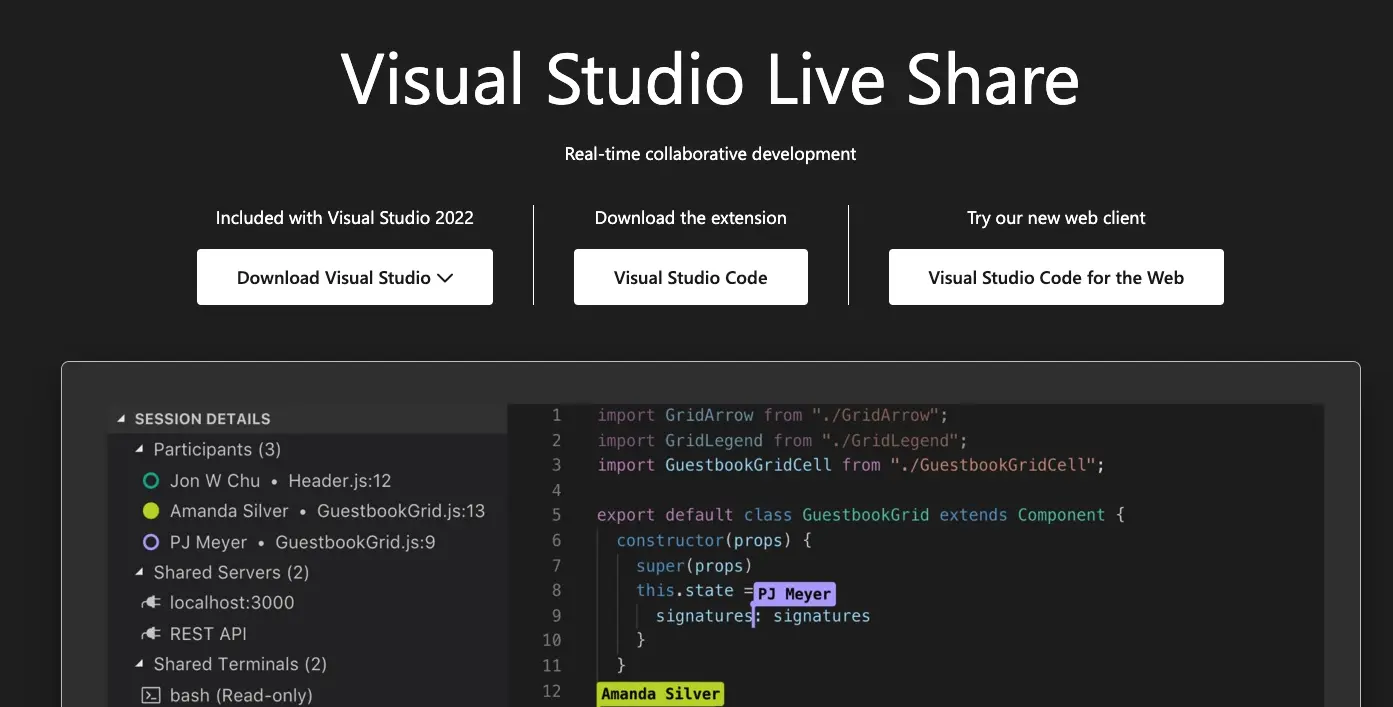Click the Visual Studio Live Share heading
The height and width of the screenshot is (707, 1393).
point(710,78)
